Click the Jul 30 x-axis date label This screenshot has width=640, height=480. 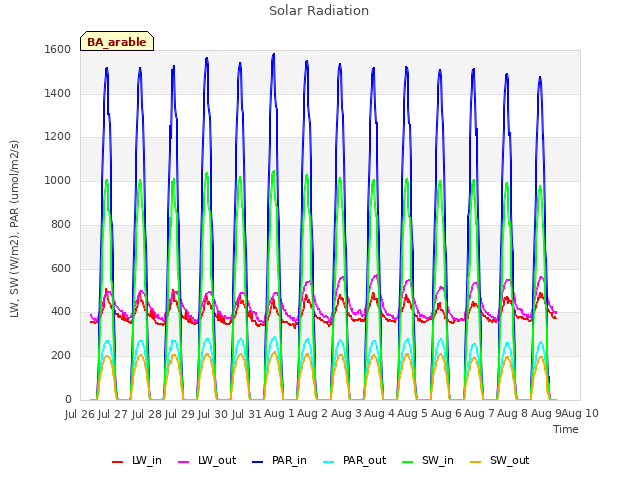click(x=213, y=414)
